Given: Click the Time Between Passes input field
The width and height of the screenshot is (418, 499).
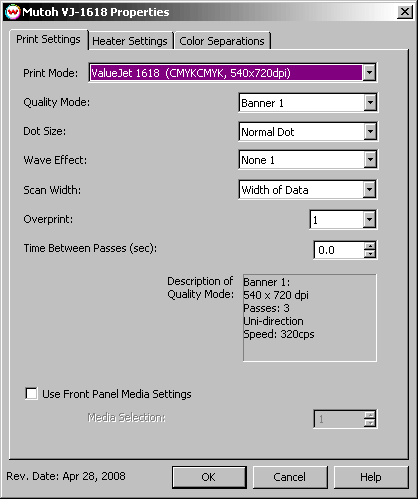Looking at the screenshot, I should click(x=339, y=250).
